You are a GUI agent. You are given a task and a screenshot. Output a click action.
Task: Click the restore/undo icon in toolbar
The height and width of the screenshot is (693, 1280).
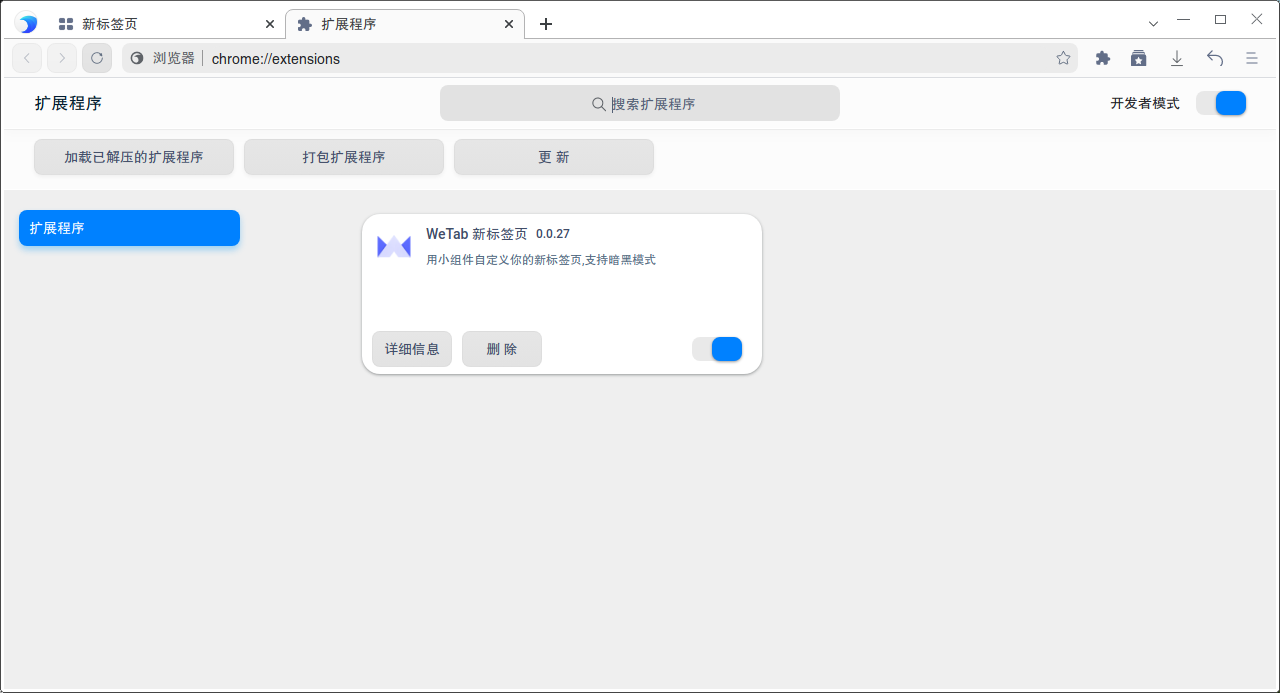pyautogui.click(x=1214, y=58)
